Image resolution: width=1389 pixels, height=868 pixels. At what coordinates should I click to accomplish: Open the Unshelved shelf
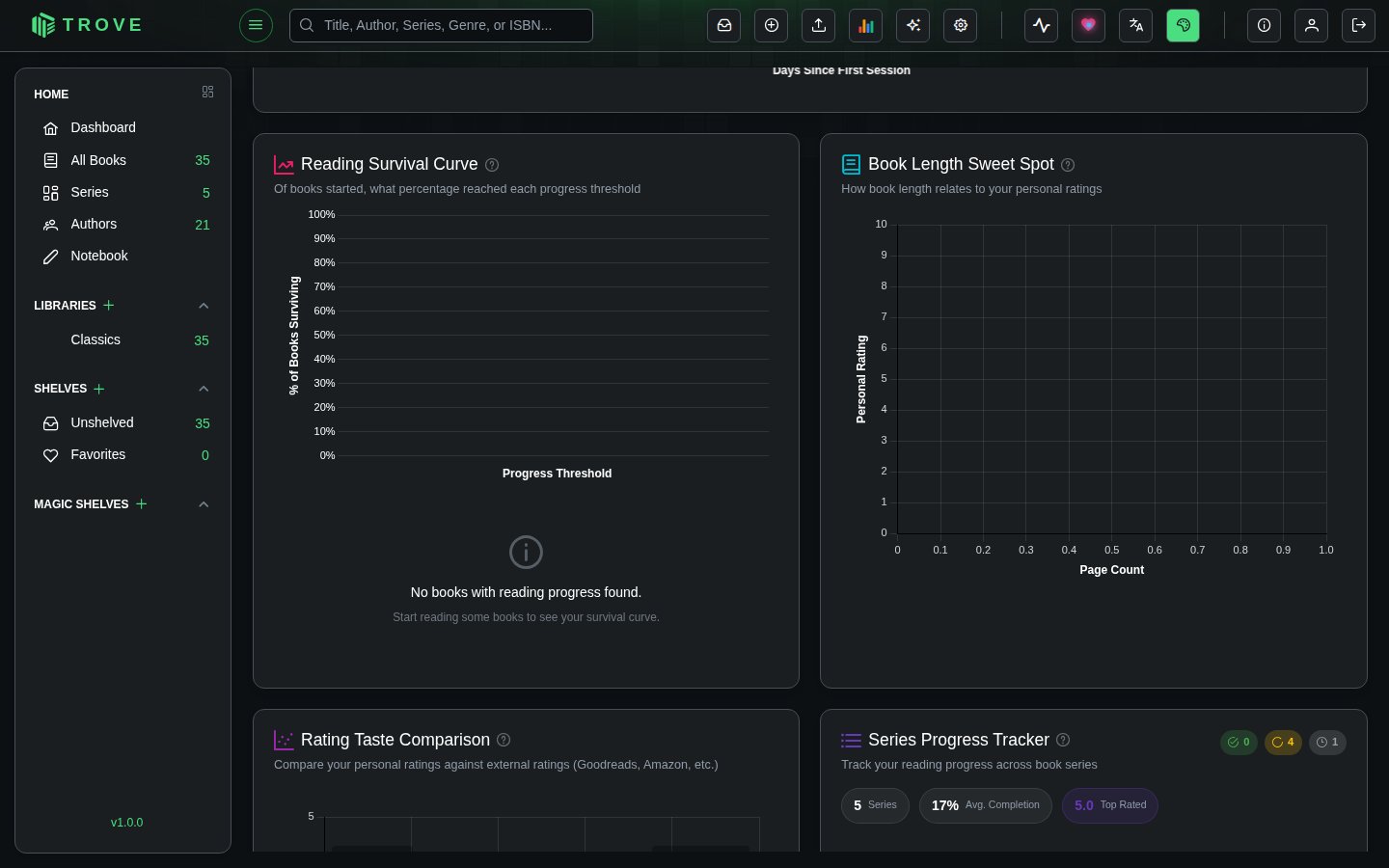click(x=123, y=422)
